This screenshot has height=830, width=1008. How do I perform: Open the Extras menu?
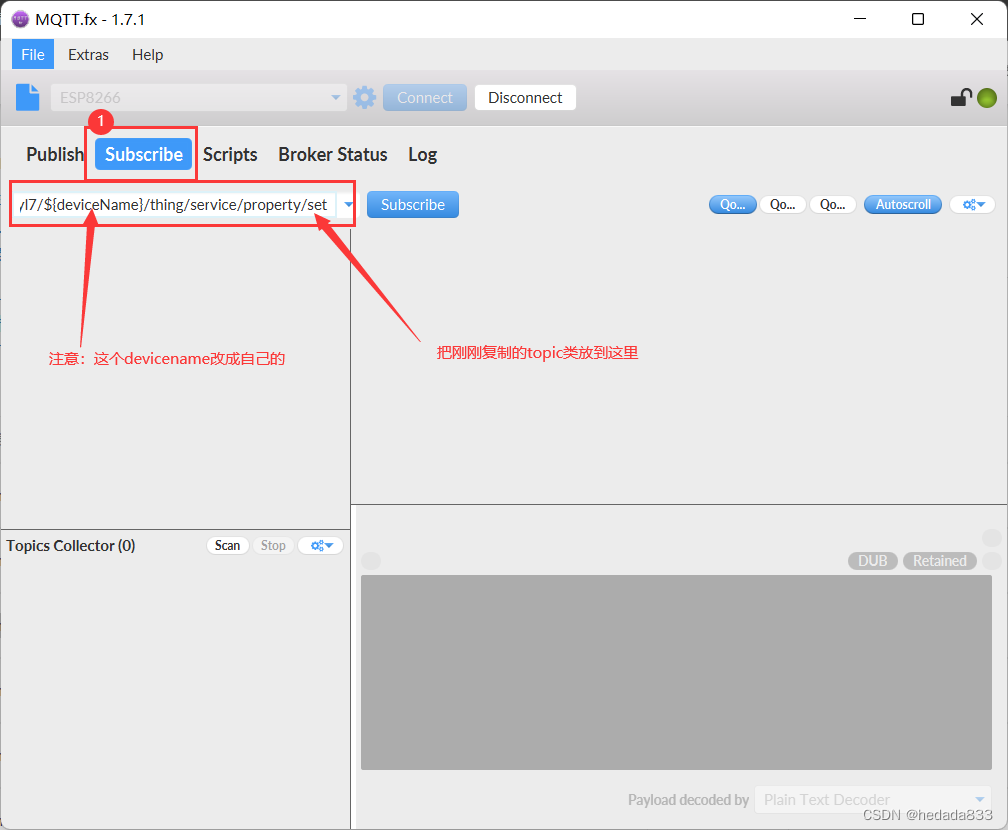tap(88, 55)
